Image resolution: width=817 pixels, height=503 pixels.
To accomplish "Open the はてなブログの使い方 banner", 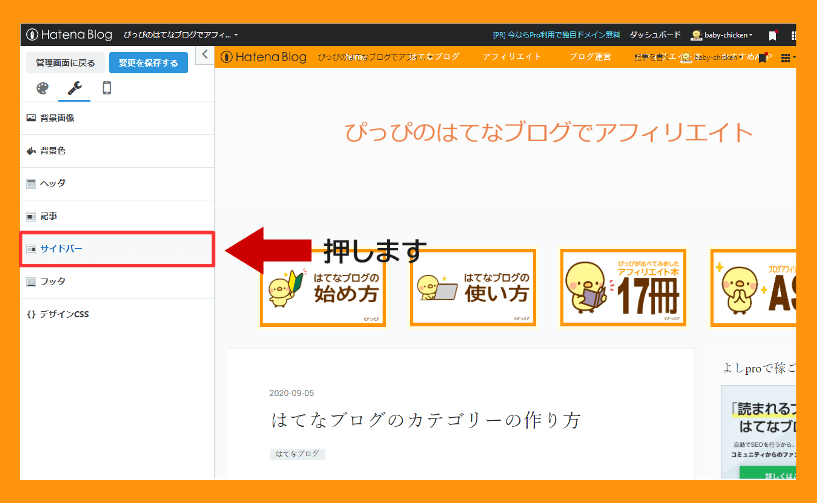I will click(473, 288).
